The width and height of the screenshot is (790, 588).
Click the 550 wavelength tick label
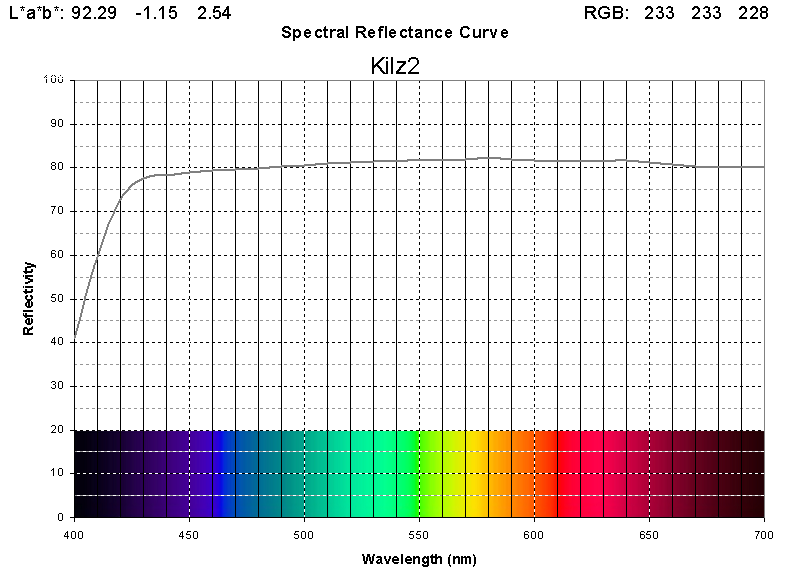(419, 535)
